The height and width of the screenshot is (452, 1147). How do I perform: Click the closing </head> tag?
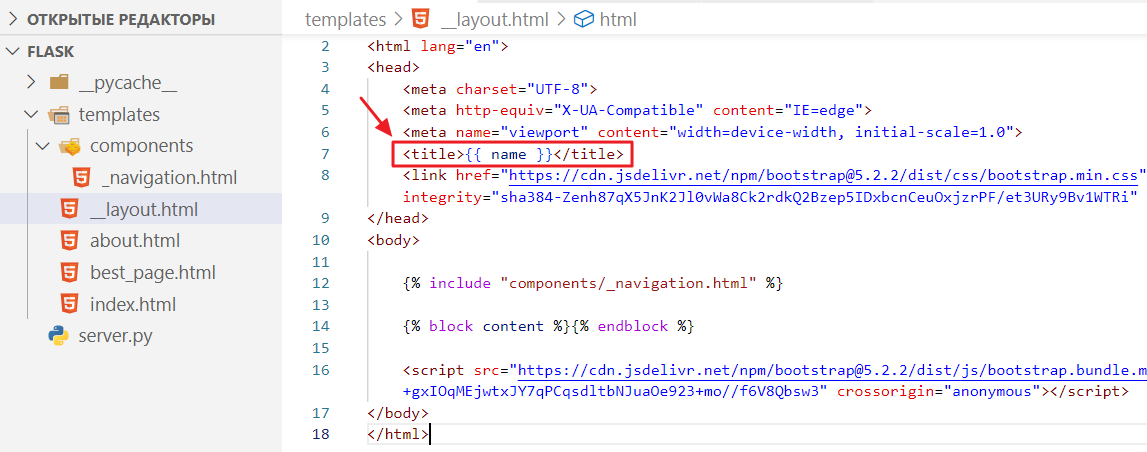coord(398,218)
